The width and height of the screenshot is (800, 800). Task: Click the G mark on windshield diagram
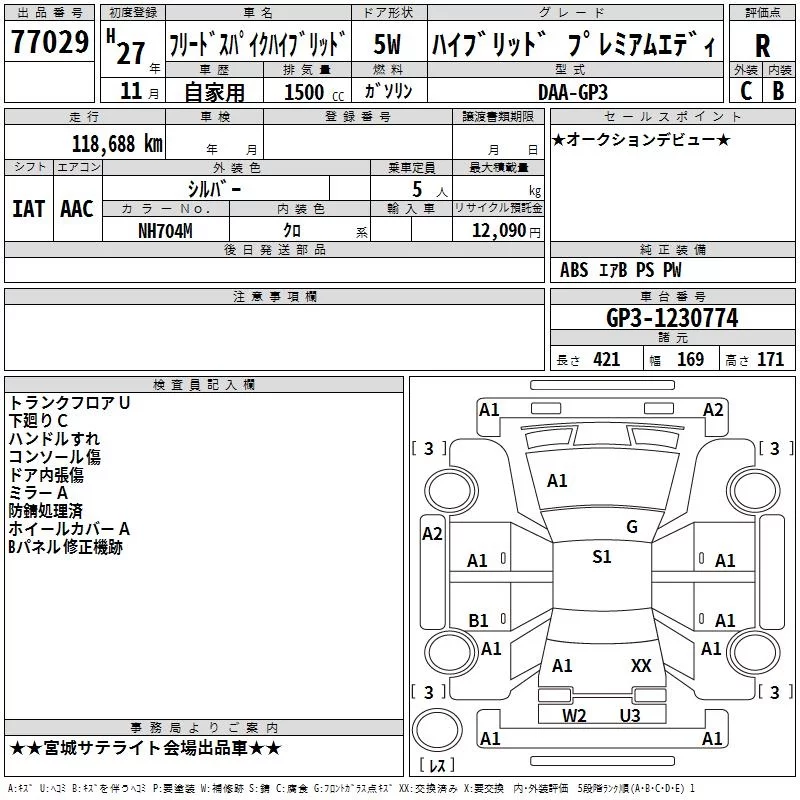632,527
